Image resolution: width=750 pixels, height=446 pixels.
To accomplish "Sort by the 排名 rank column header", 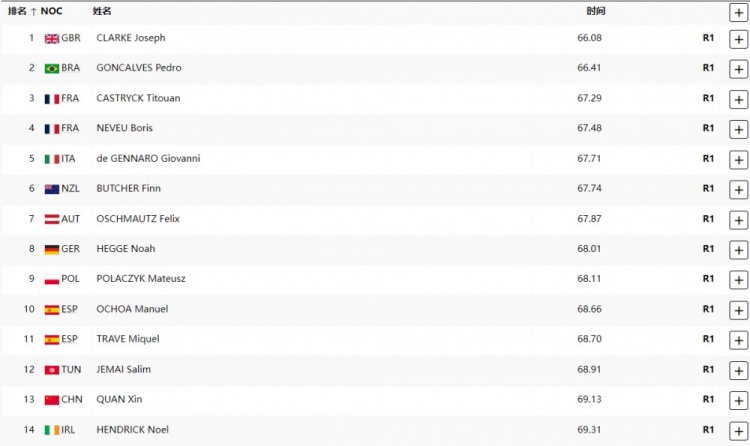I will pos(22,11).
